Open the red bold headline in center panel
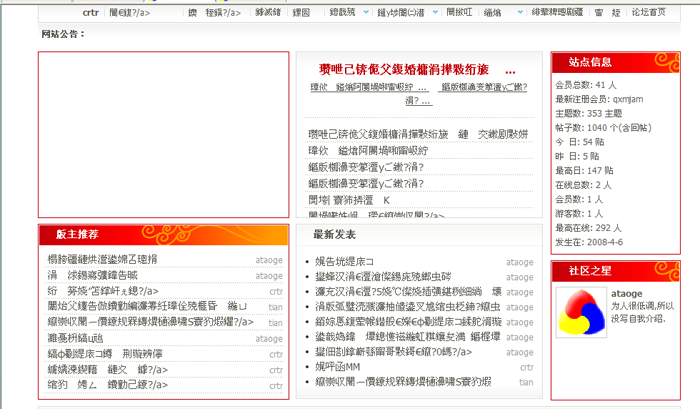700x409 pixels. [403, 70]
